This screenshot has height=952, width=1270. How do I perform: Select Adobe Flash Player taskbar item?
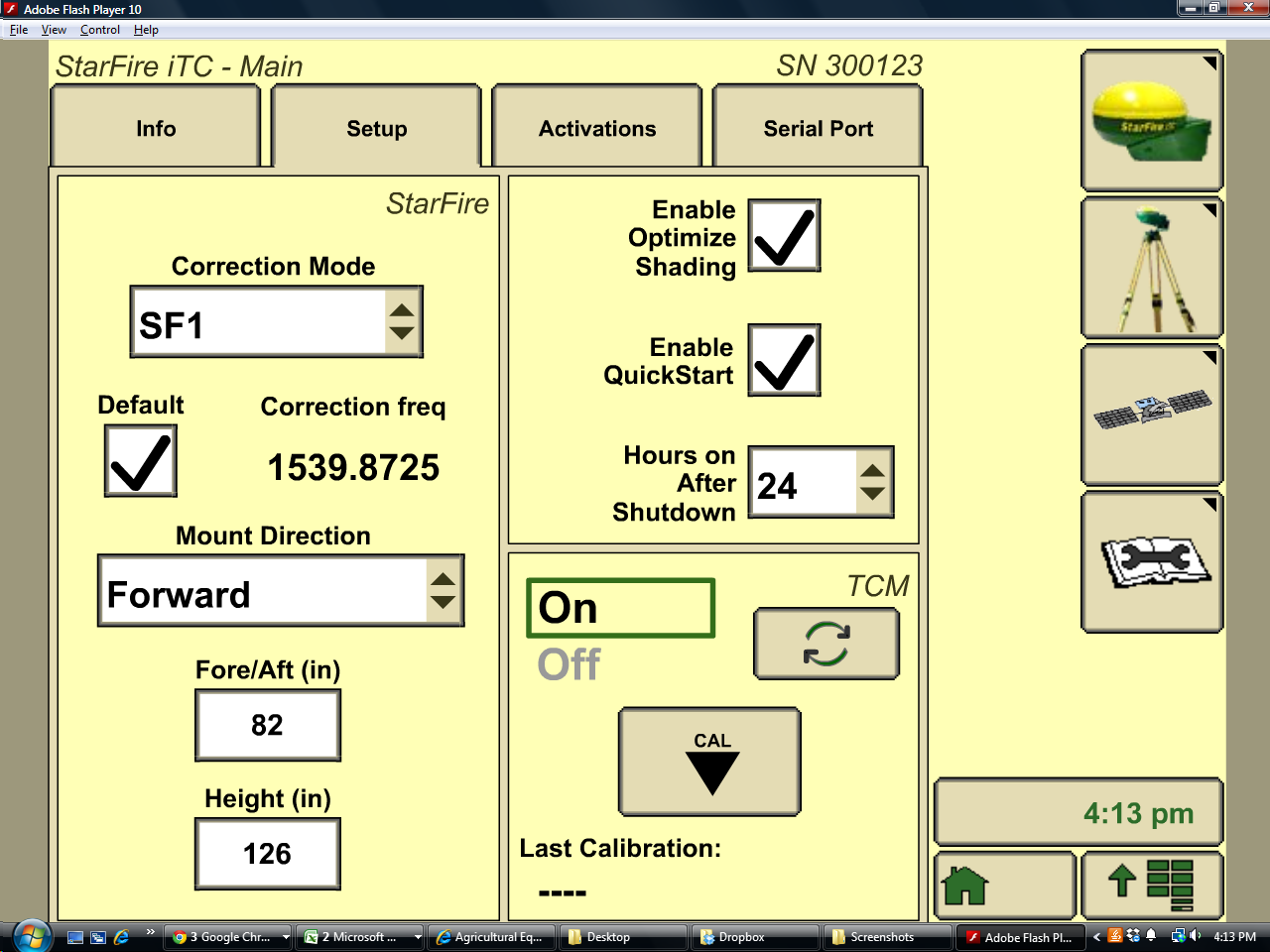1020,936
